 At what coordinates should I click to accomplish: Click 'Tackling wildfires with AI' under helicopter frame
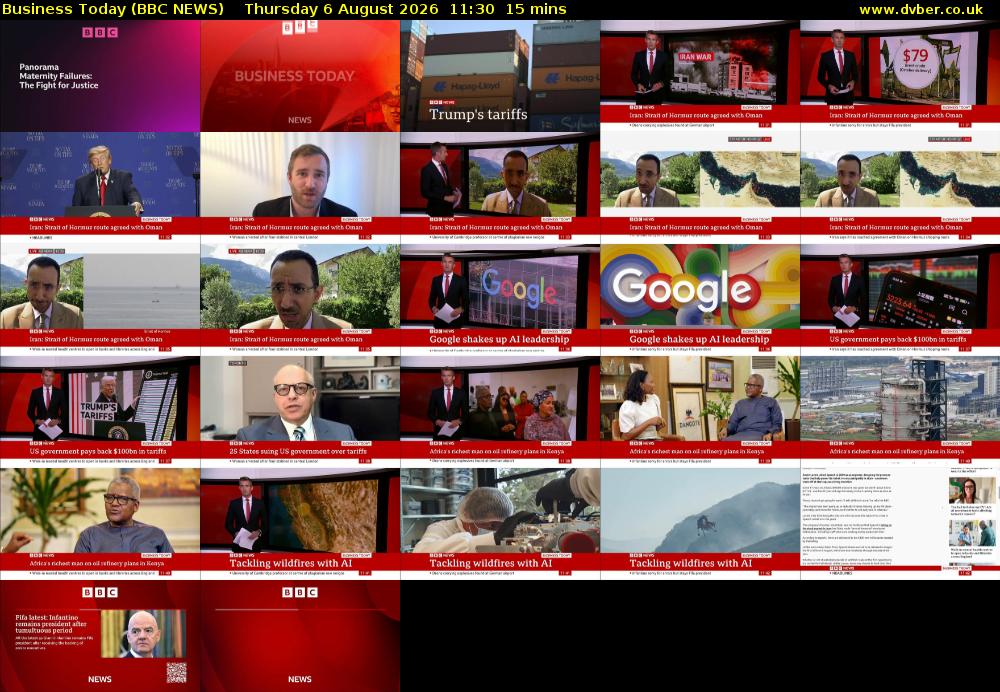coord(691,563)
